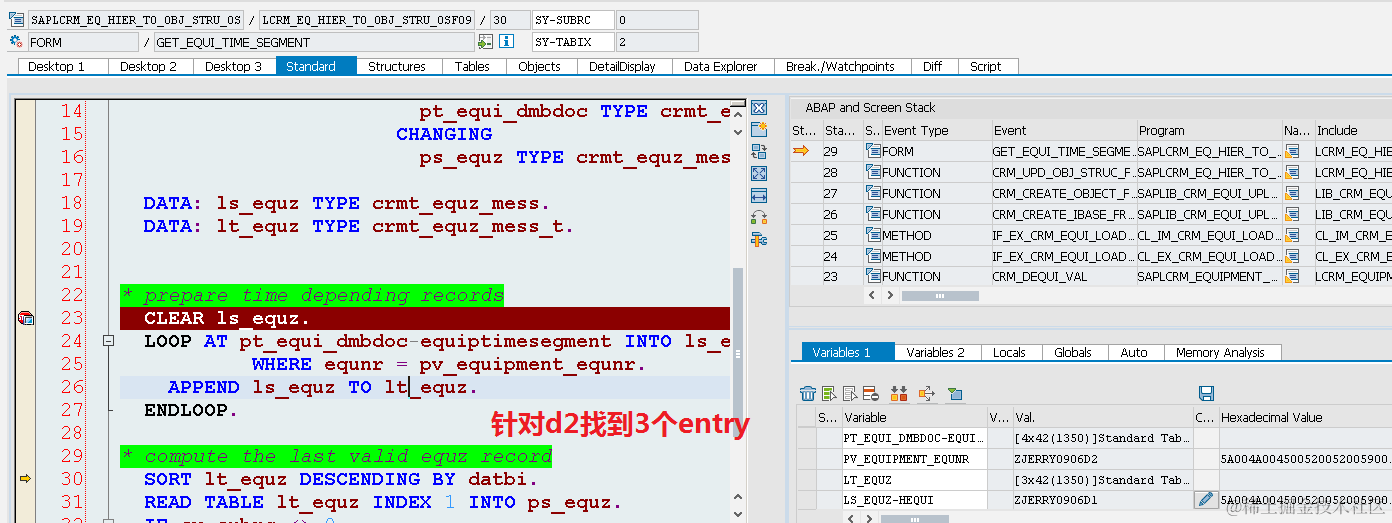The height and width of the screenshot is (523, 1392).
Task: Click the breakpoint marker at line 23
Action: (x=25, y=318)
